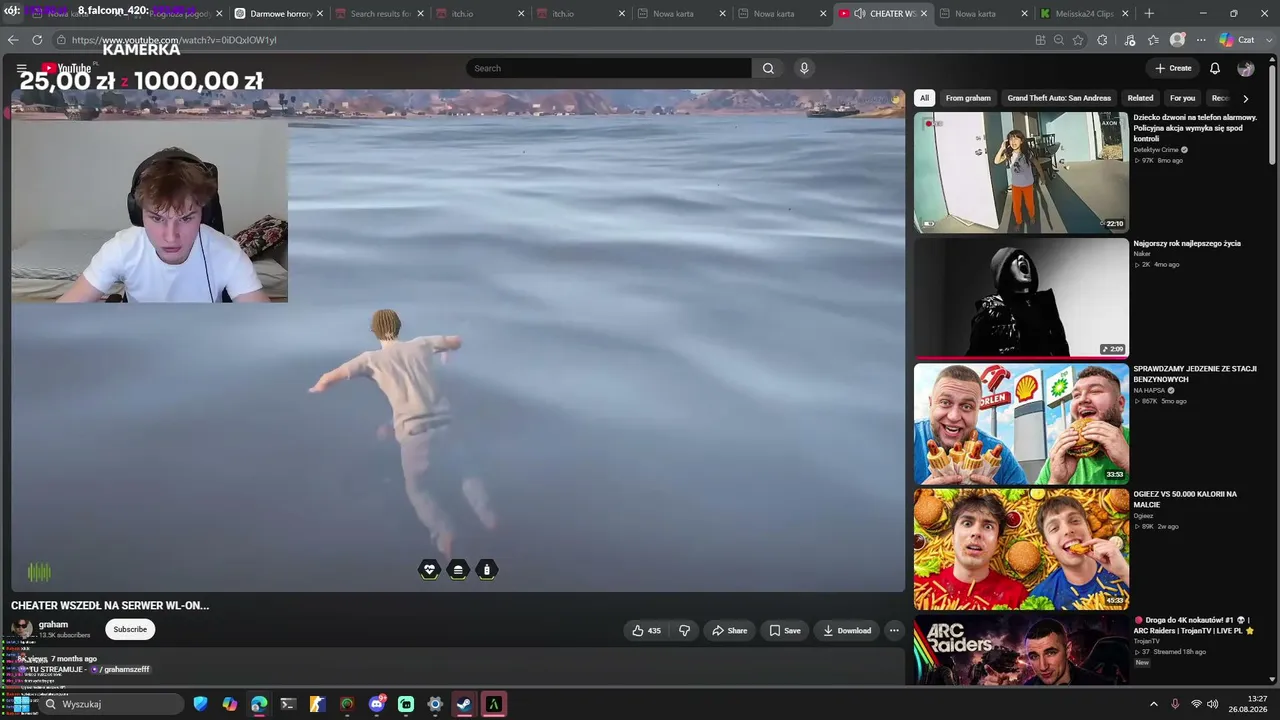The image size is (1280, 720).
Task: Open YouTube notifications bell
Action: [1215, 68]
